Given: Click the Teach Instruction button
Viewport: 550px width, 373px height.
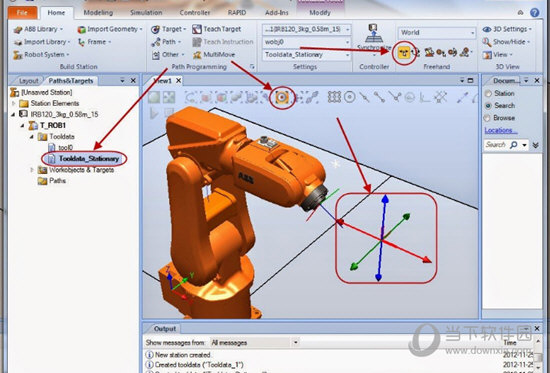Looking at the screenshot, I should tap(223, 42).
